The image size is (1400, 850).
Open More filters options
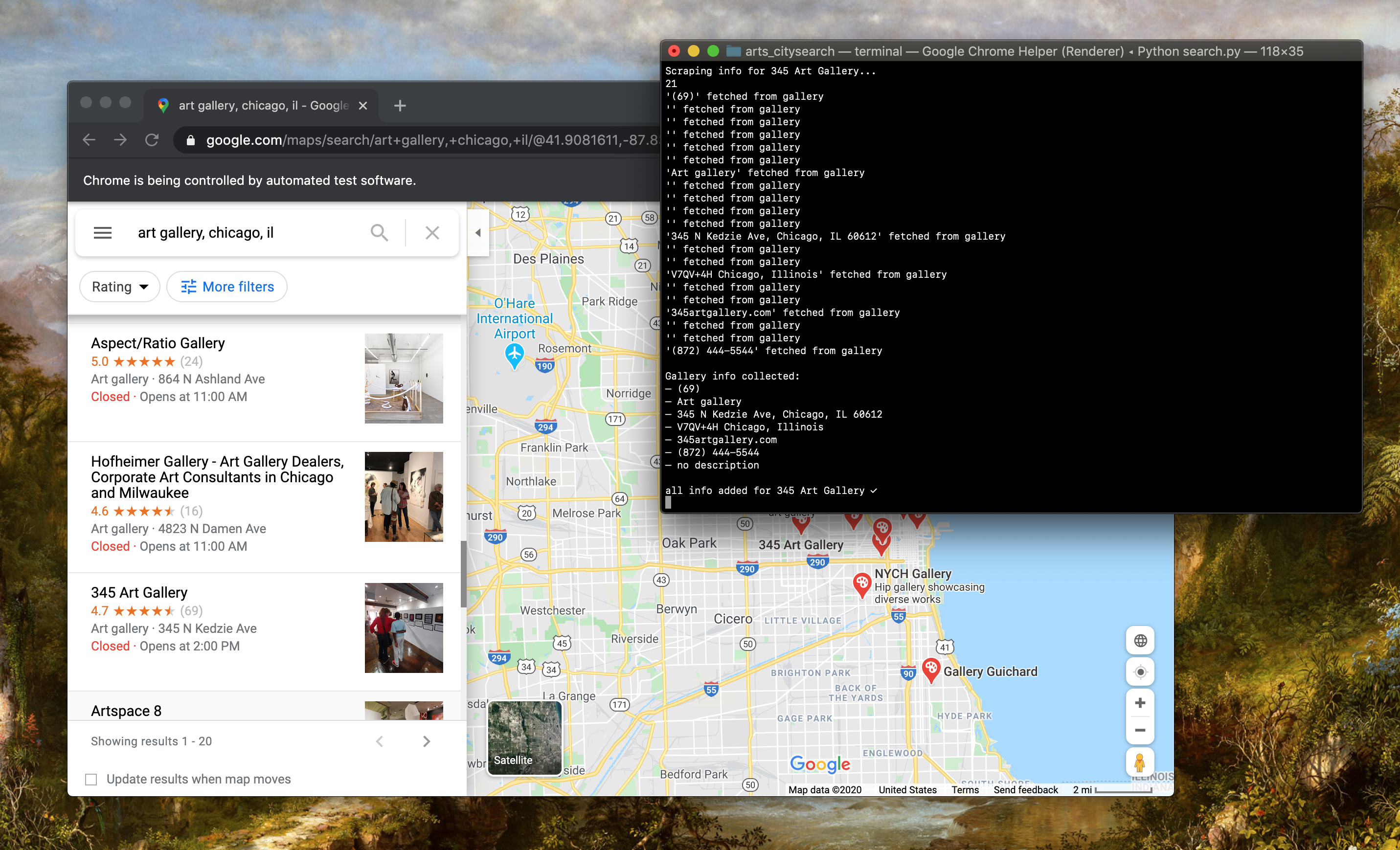point(226,287)
